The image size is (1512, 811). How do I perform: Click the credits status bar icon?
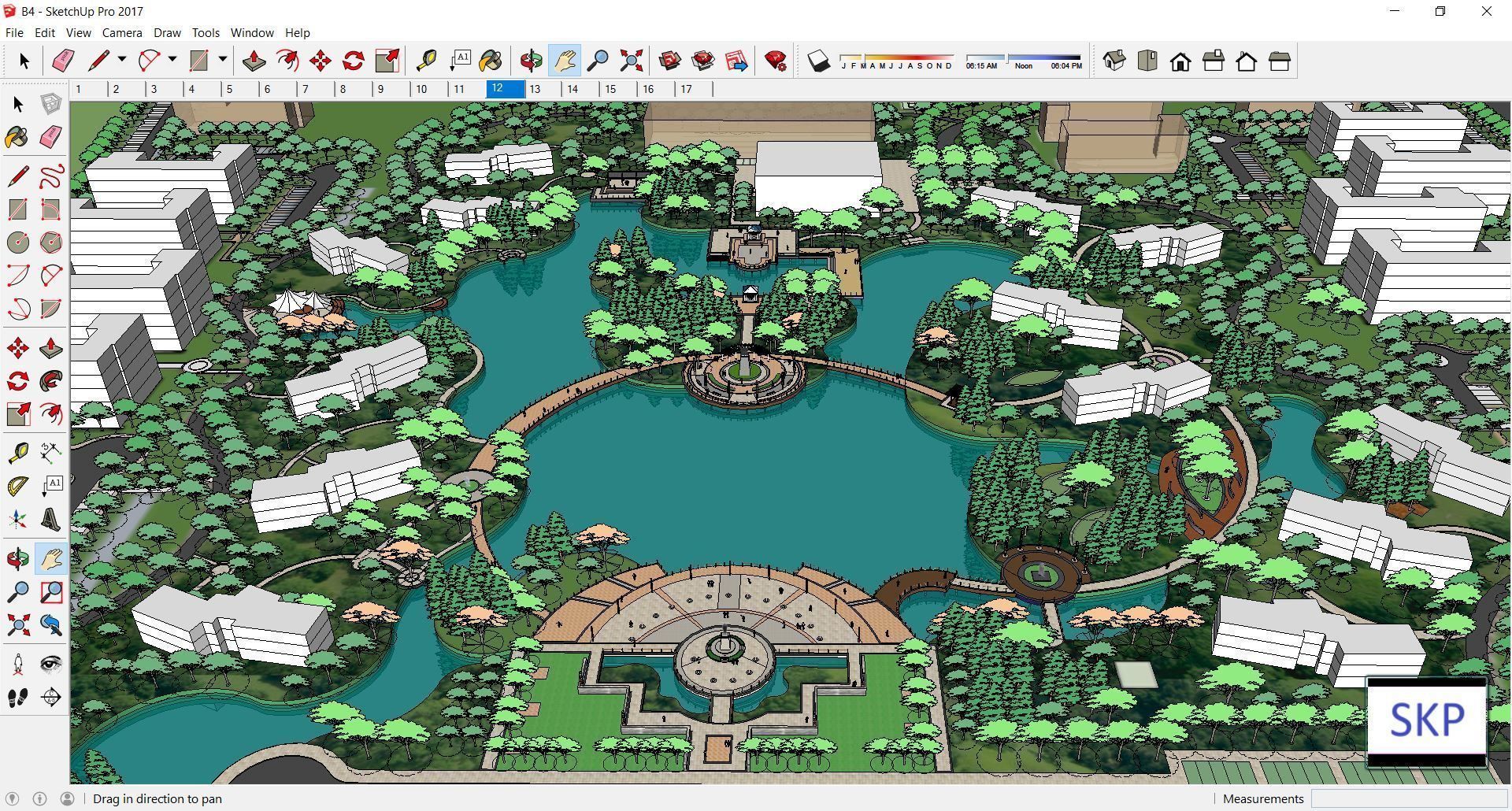pyautogui.click(x=40, y=798)
